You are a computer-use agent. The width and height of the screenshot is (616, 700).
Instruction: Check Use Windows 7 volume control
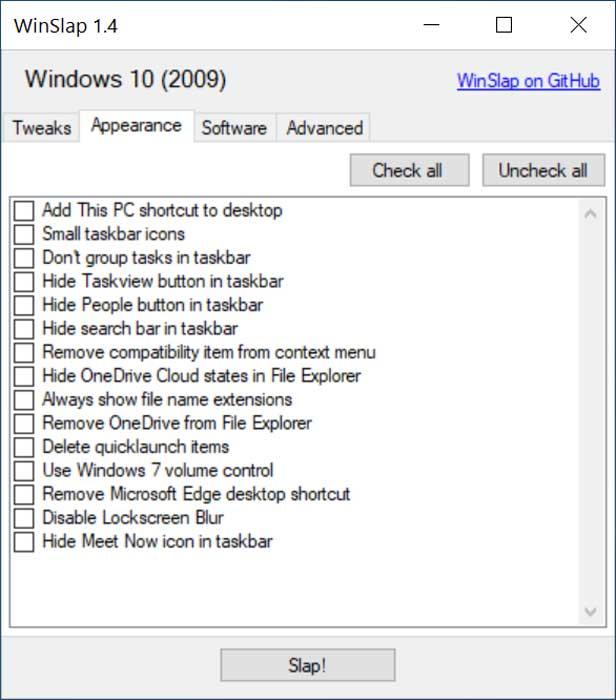click(24, 471)
